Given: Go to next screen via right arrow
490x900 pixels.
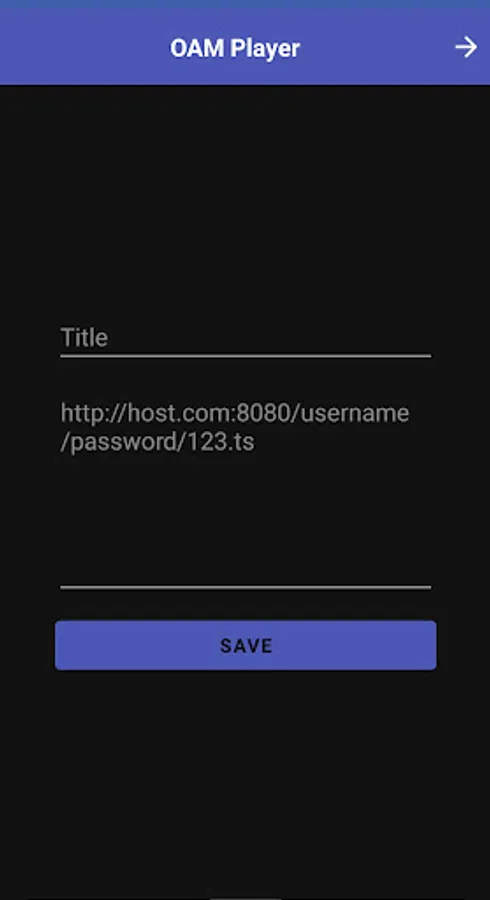Looking at the screenshot, I should click(466, 47).
